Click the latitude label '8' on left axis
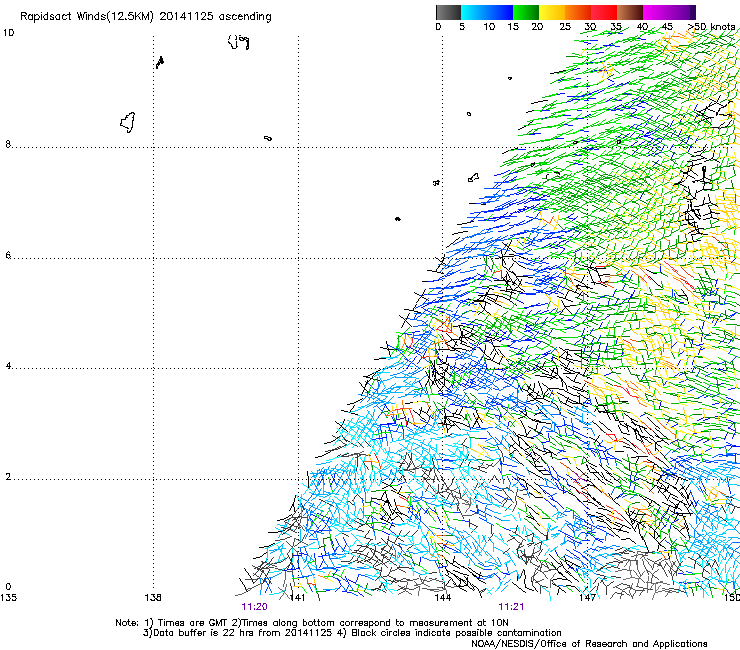The image size is (740, 650). point(8,144)
